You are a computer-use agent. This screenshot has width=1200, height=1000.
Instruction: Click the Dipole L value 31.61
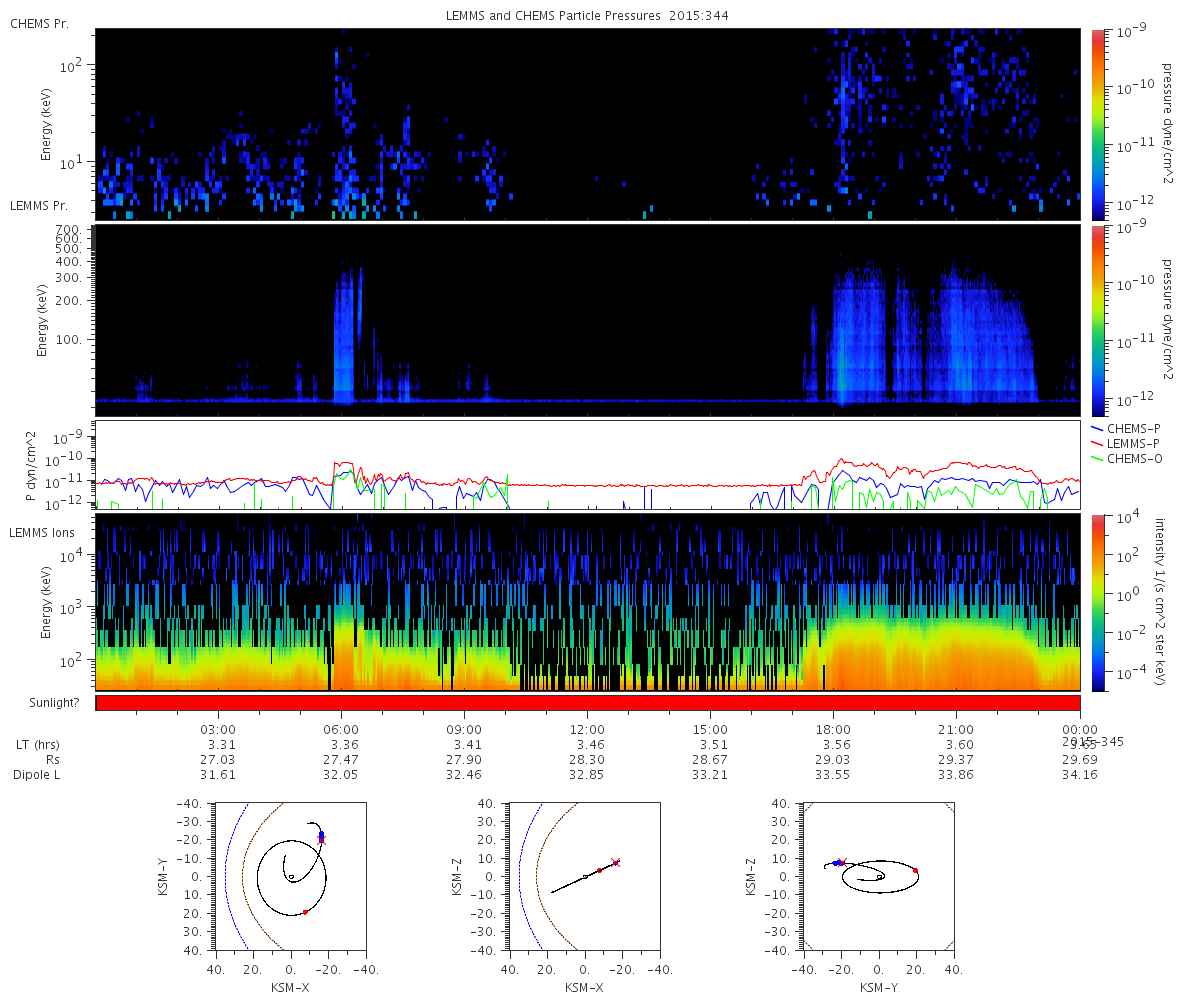(x=218, y=775)
